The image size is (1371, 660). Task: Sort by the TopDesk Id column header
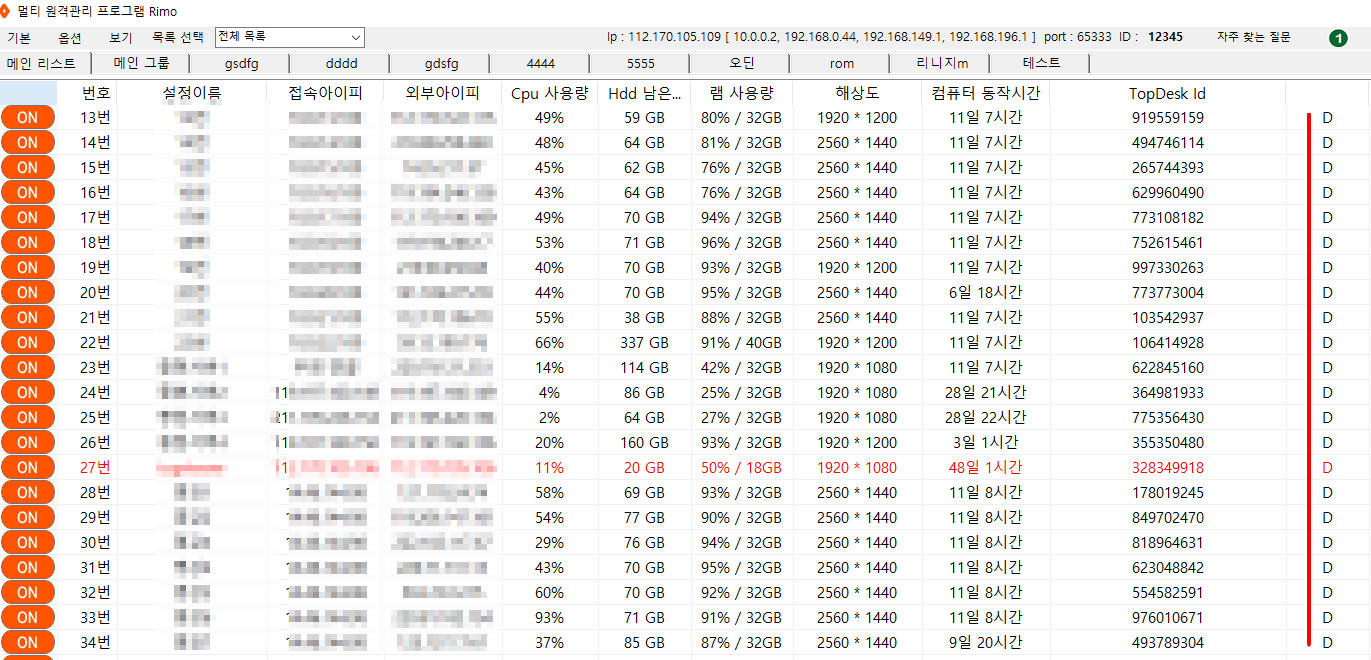coord(1167,94)
